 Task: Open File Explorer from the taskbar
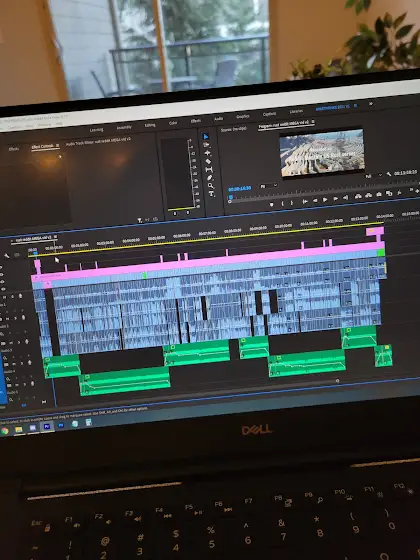tap(19, 429)
